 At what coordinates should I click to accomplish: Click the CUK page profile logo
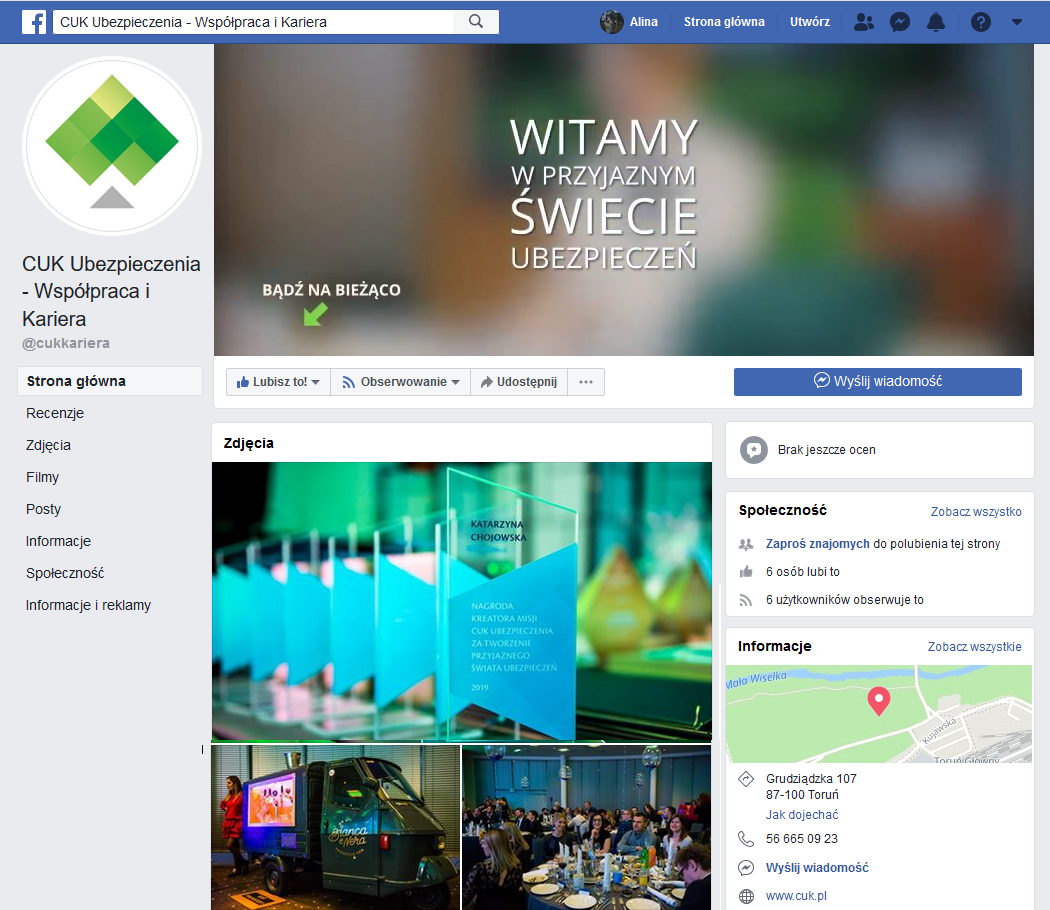(x=112, y=145)
